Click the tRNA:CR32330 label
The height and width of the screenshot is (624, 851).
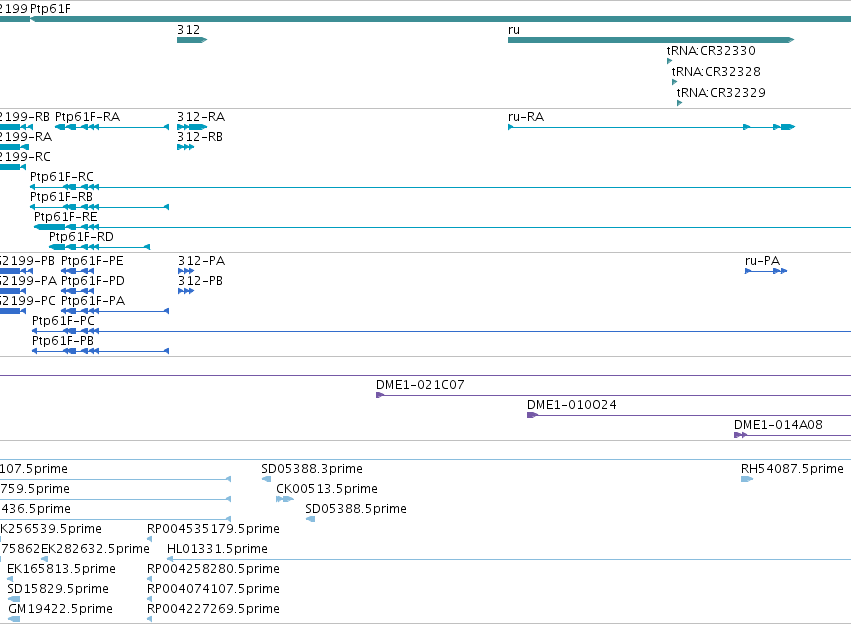tap(711, 50)
